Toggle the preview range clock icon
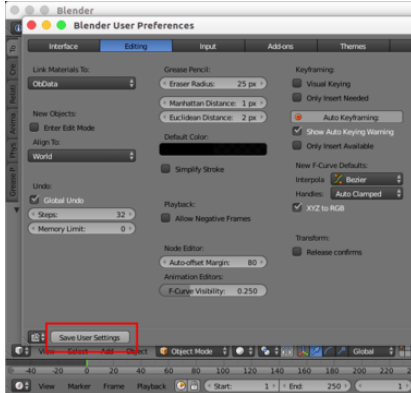The width and height of the screenshot is (411, 393). coord(180,386)
